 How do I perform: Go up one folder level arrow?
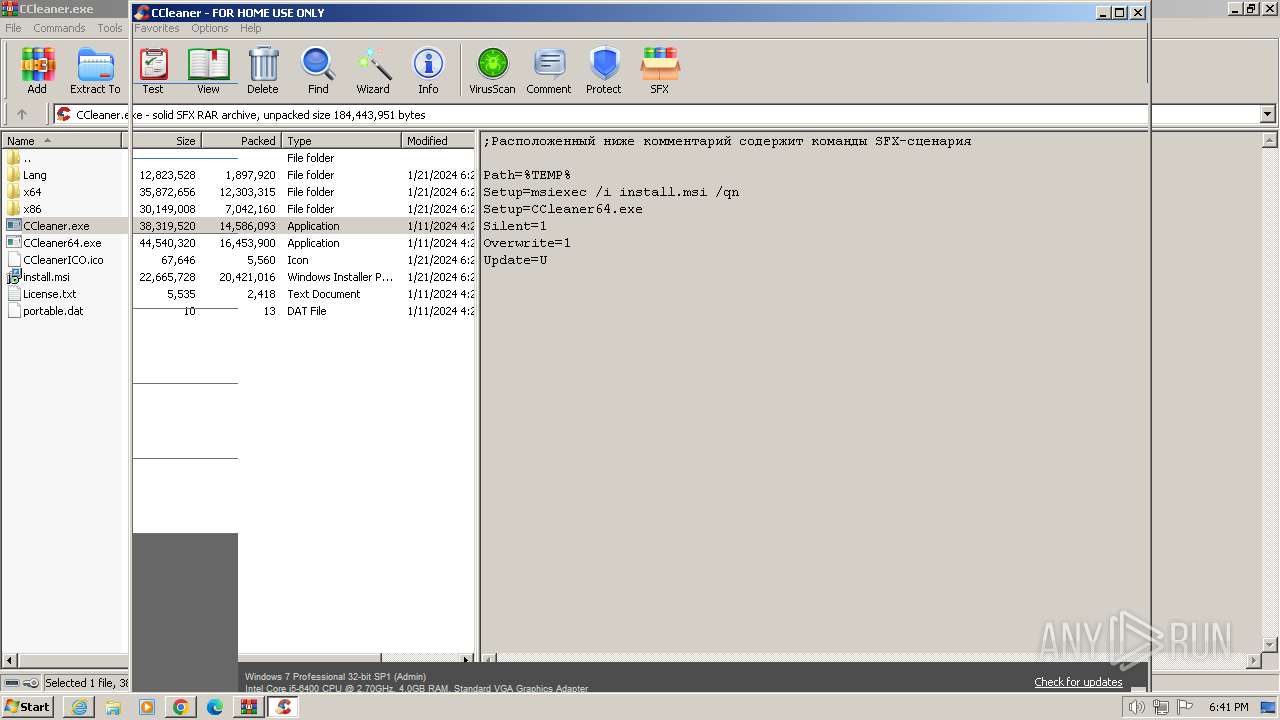tap(22, 114)
